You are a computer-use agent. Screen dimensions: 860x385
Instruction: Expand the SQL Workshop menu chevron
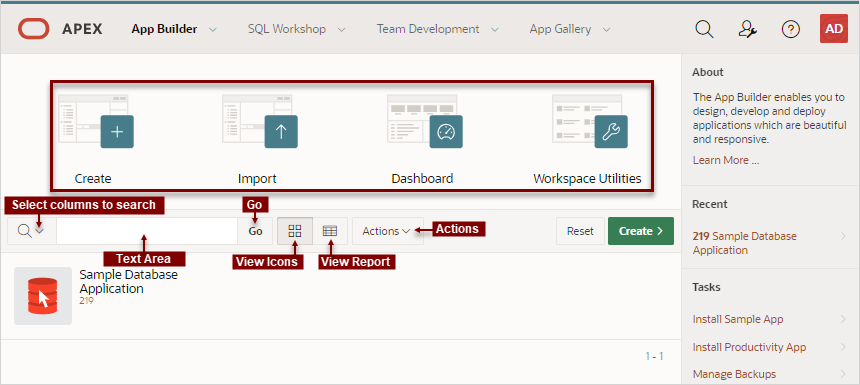pyautogui.click(x=342, y=30)
